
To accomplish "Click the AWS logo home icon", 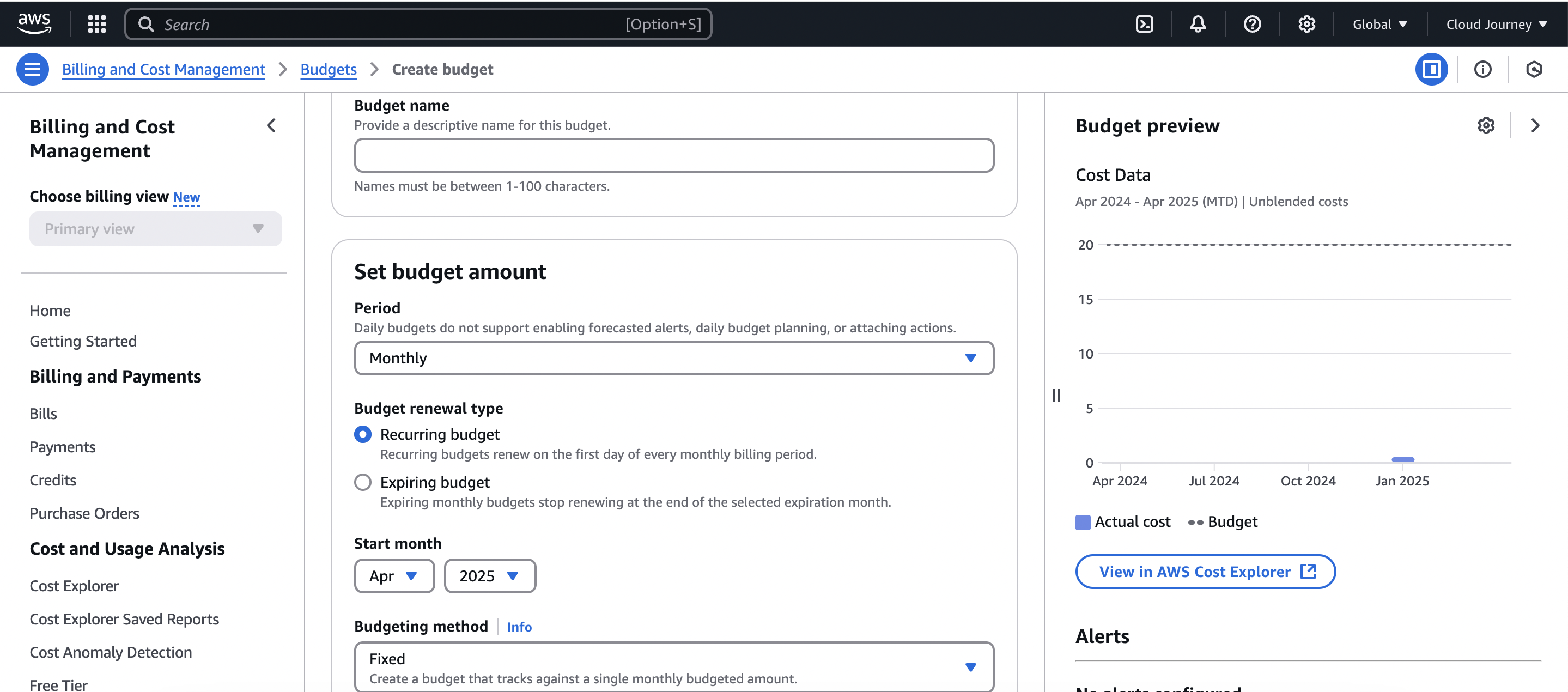I will tap(34, 24).
